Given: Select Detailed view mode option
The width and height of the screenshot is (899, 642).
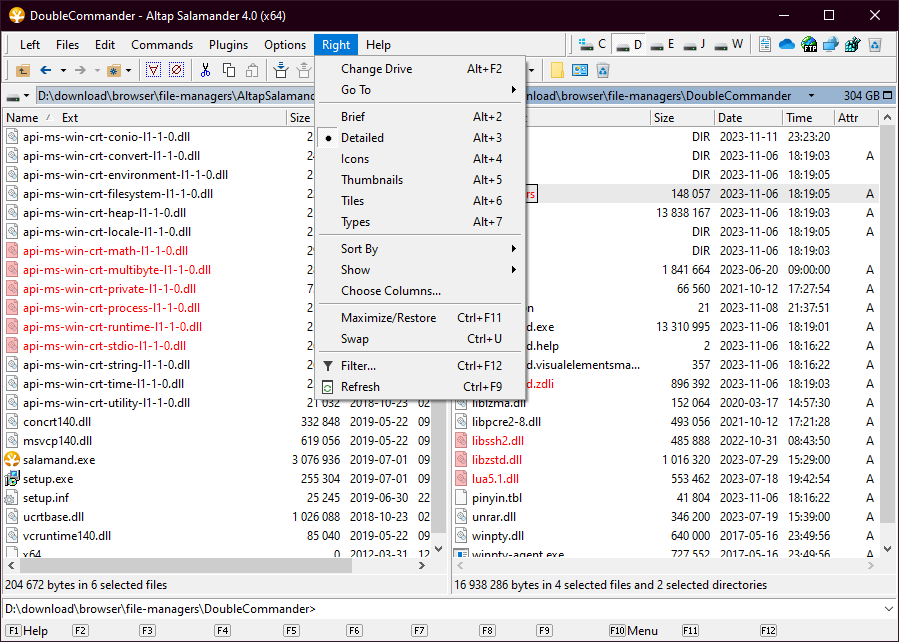Looking at the screenshot, I should pyautogui.click(x=362, y=138).
